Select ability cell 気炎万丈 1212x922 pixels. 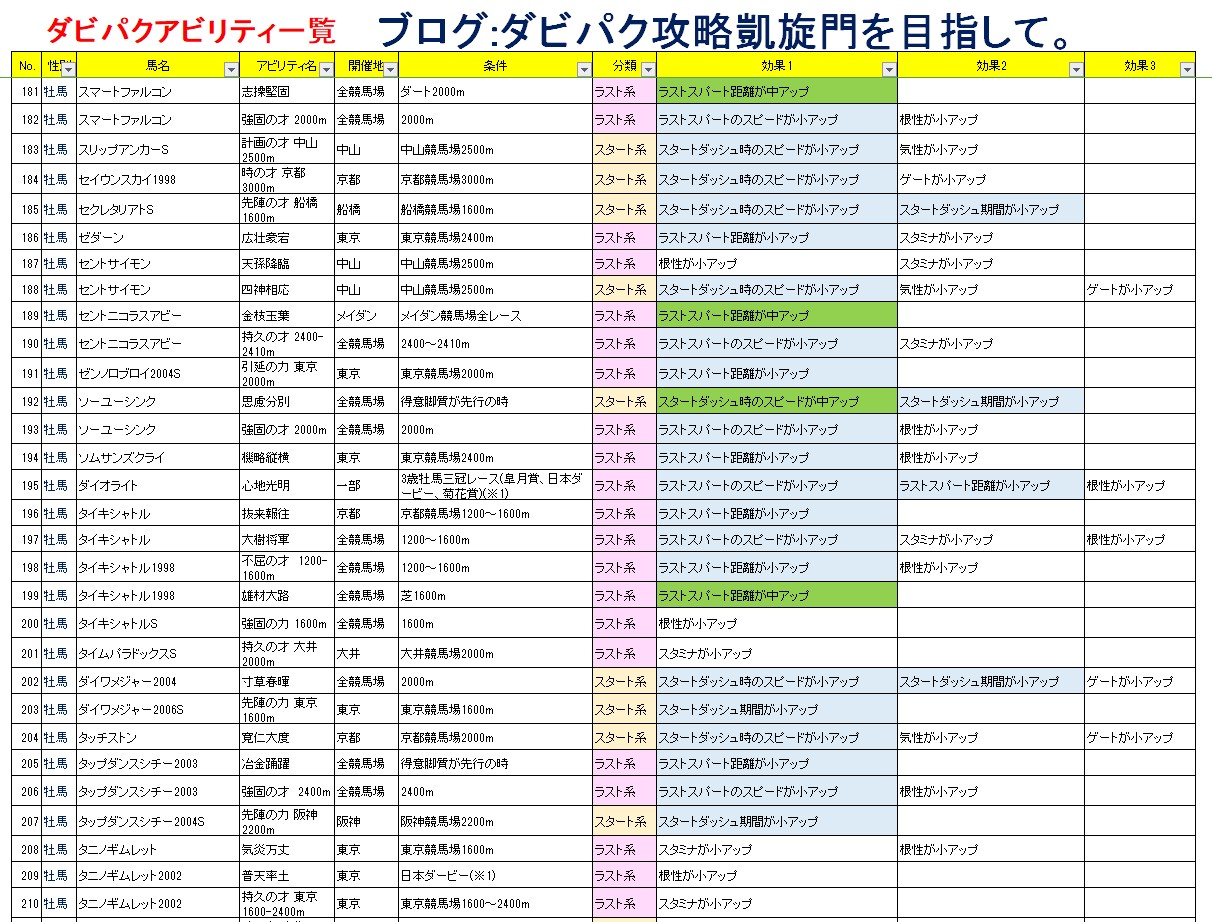click(286, 850)
